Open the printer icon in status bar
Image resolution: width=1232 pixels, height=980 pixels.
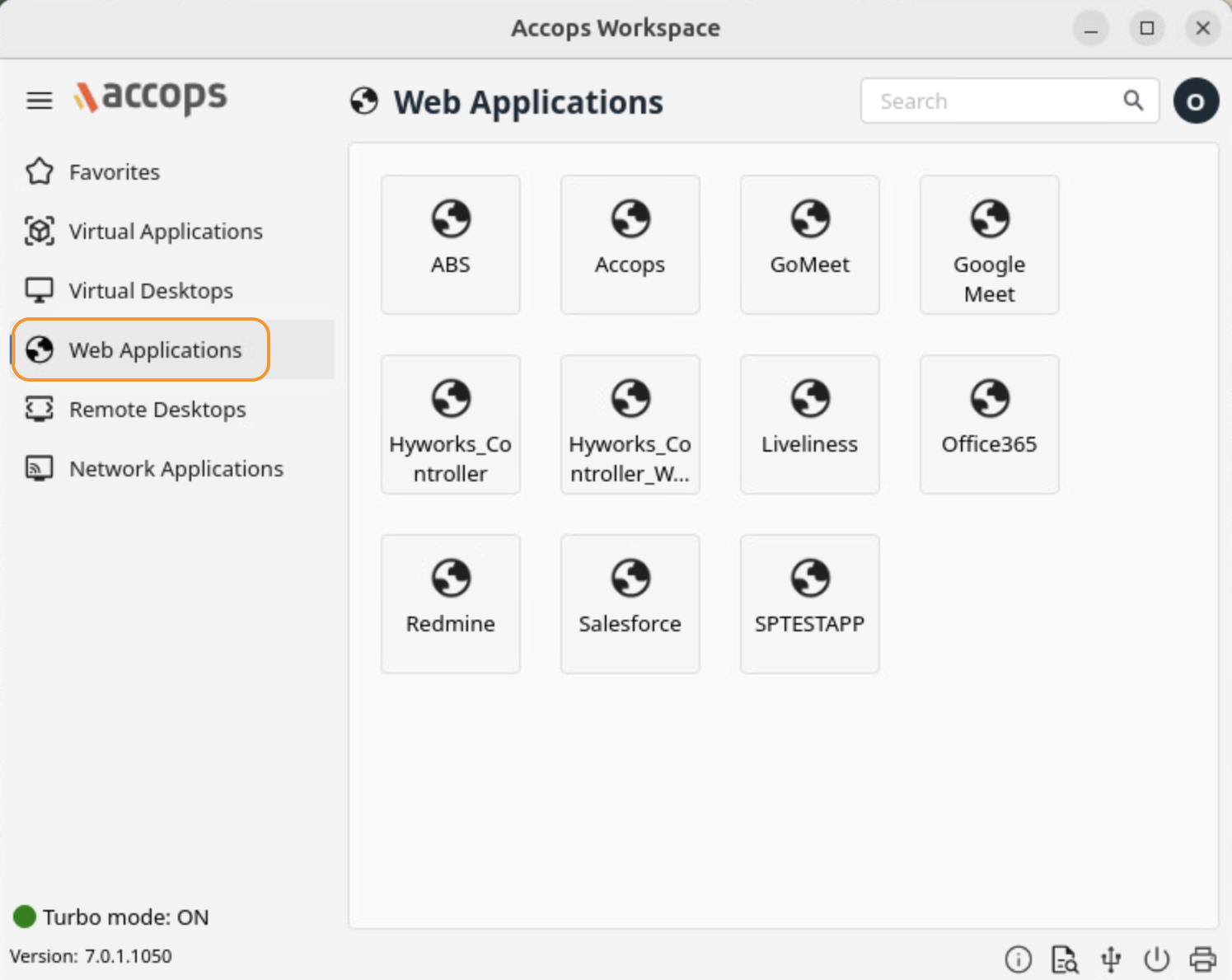pos(1202,959)
